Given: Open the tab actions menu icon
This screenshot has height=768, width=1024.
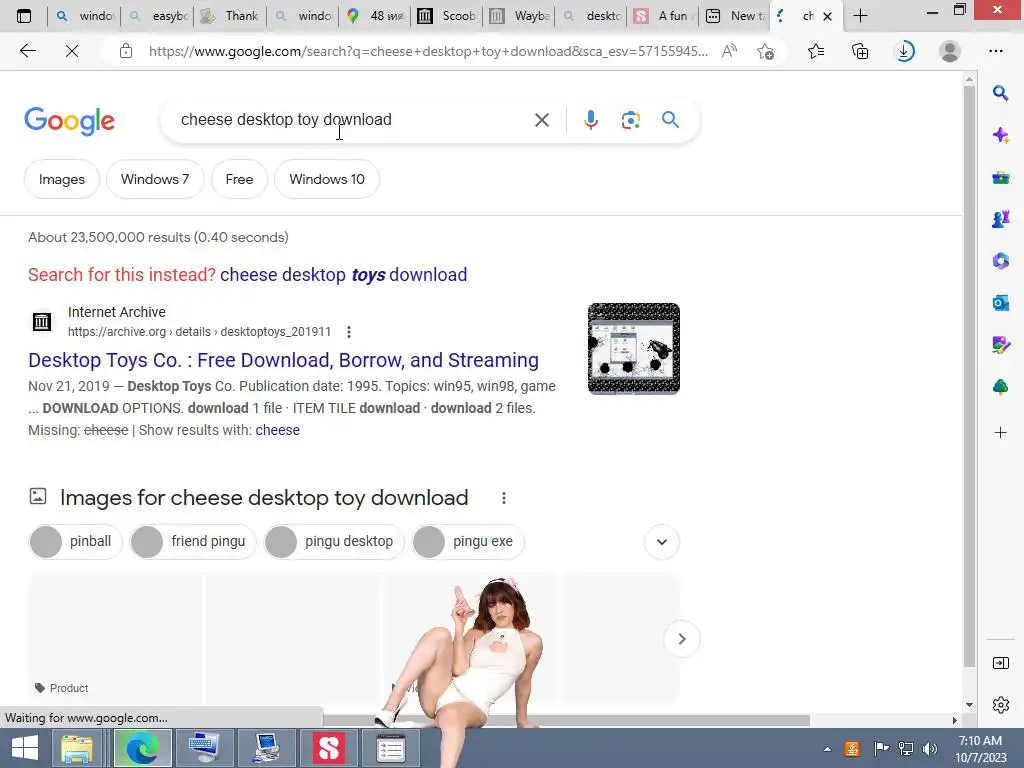Looking at the screenshot, I should click(24, 16).
